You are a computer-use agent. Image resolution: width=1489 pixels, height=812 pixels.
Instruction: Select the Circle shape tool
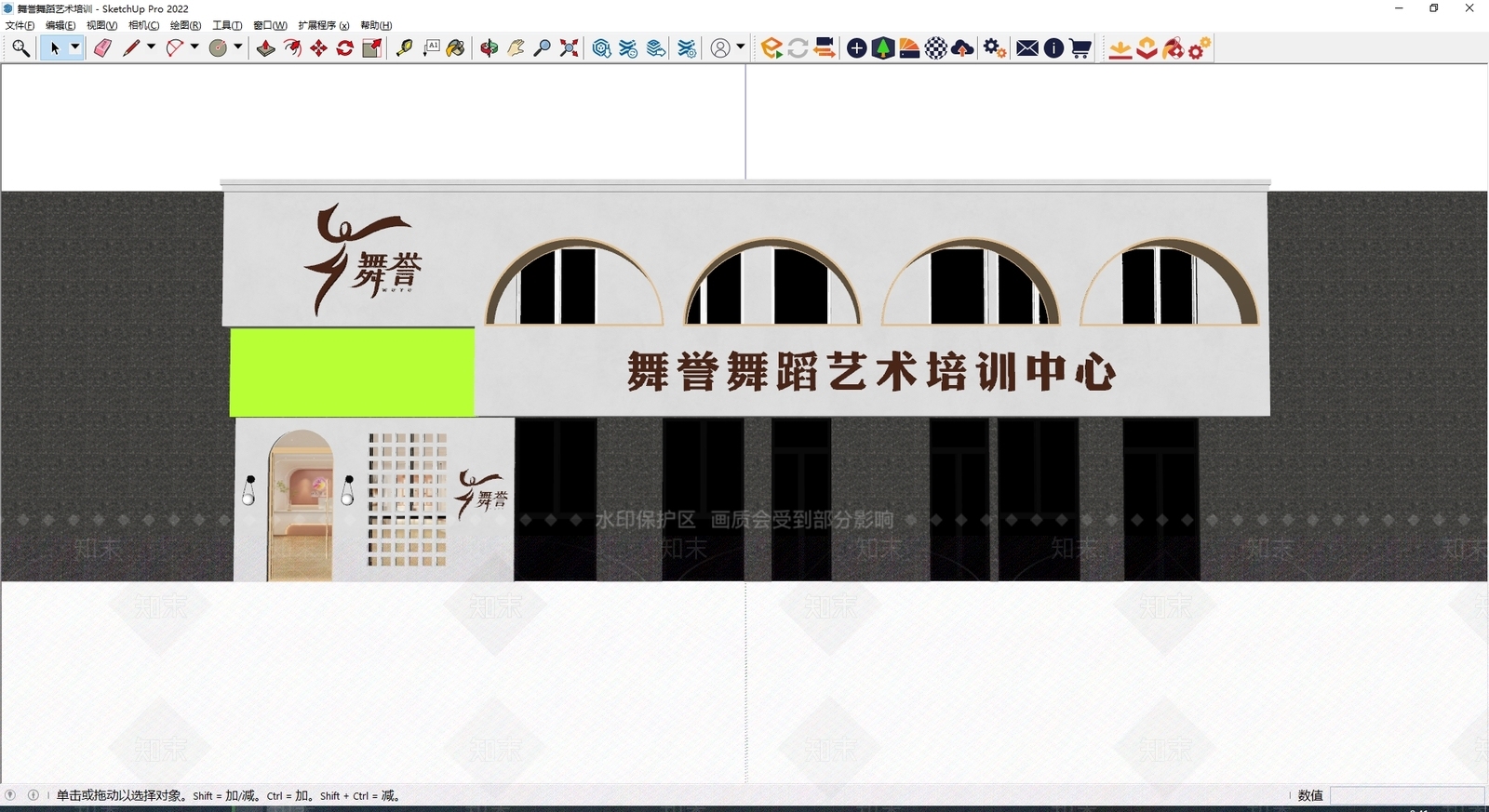pos(219,48)
